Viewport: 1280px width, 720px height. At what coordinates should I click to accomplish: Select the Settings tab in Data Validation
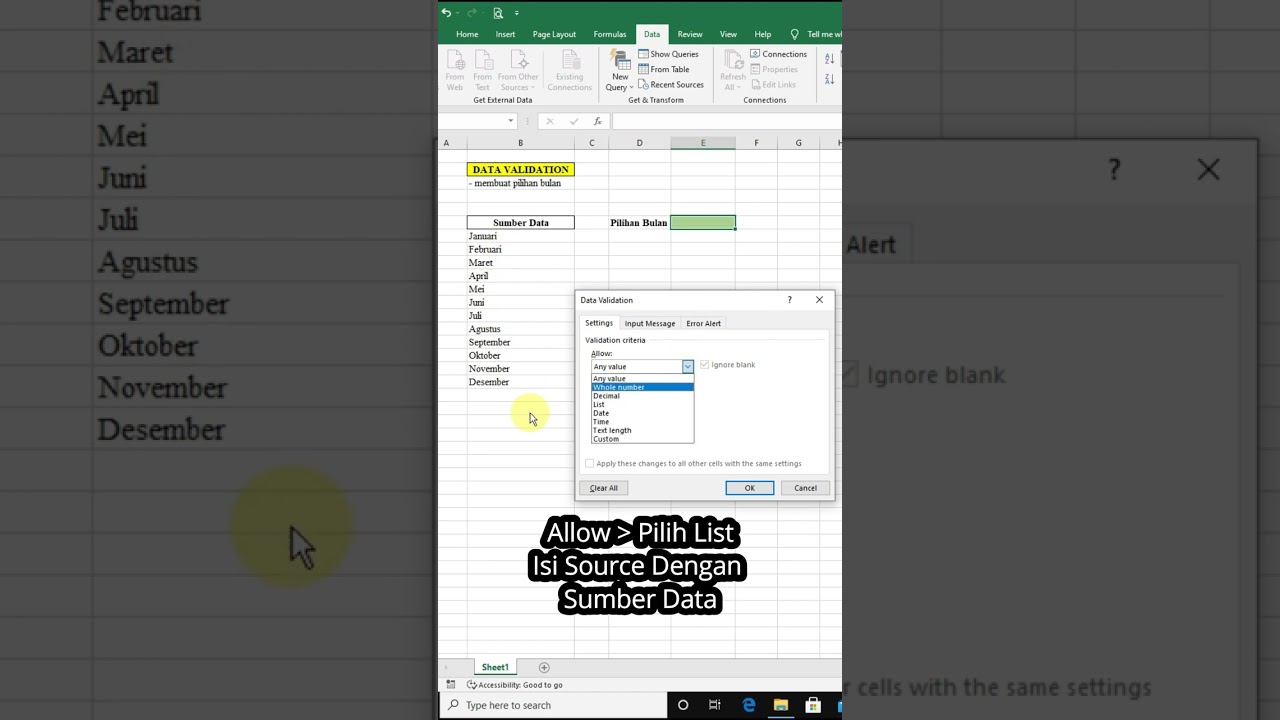pos(599,323)
